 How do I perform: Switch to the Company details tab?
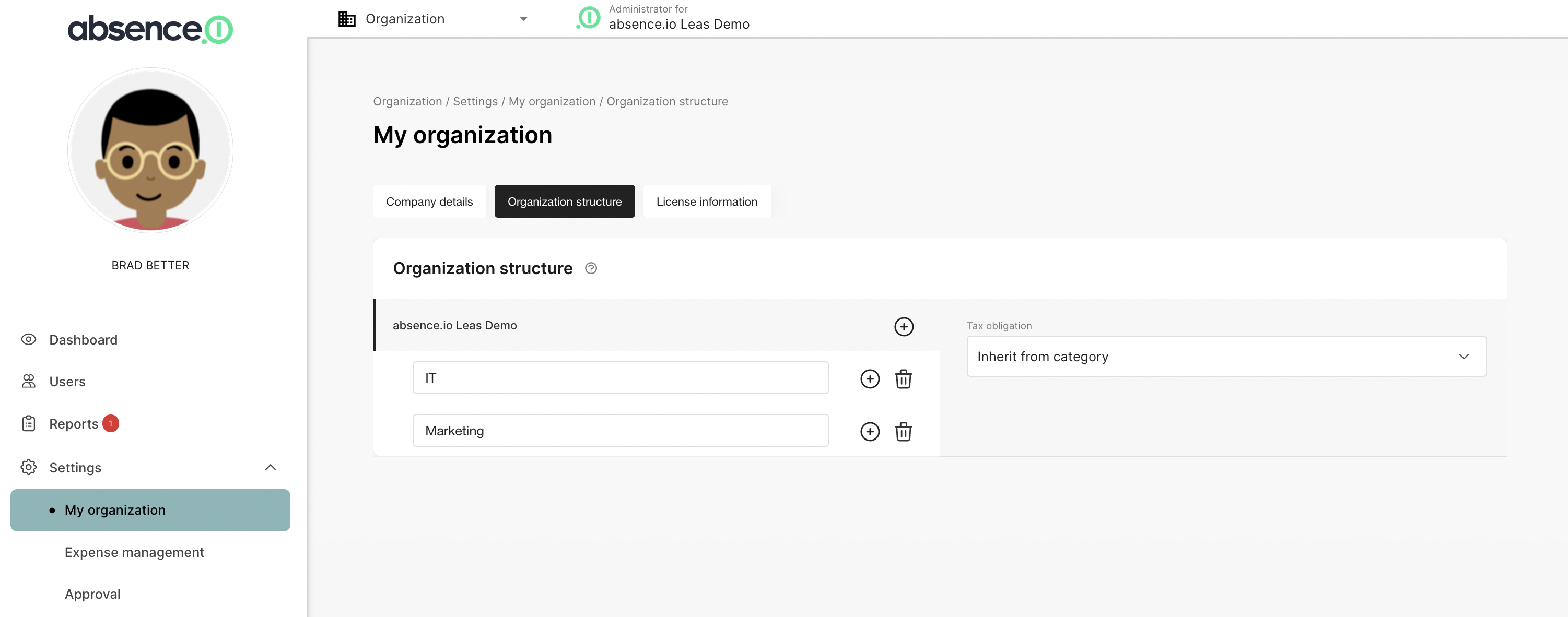tap(429, 201)
